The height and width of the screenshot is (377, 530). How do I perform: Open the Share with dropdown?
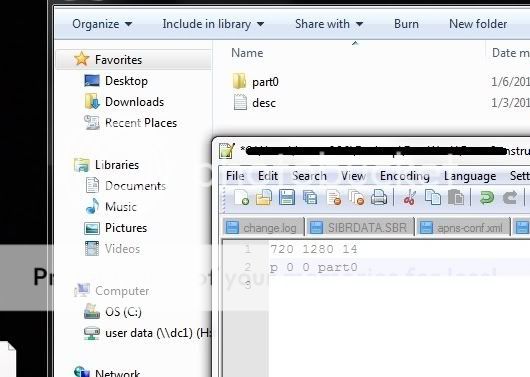click(329, 24)
